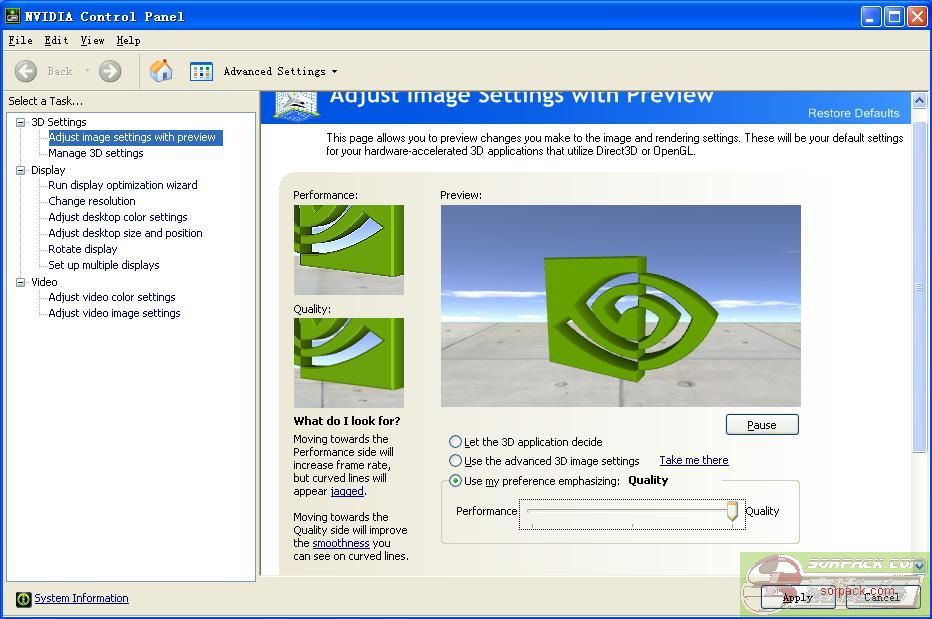Screen dimensions: 932x619
Task: Select Let the 3D application decide
Action: [456, 442]
